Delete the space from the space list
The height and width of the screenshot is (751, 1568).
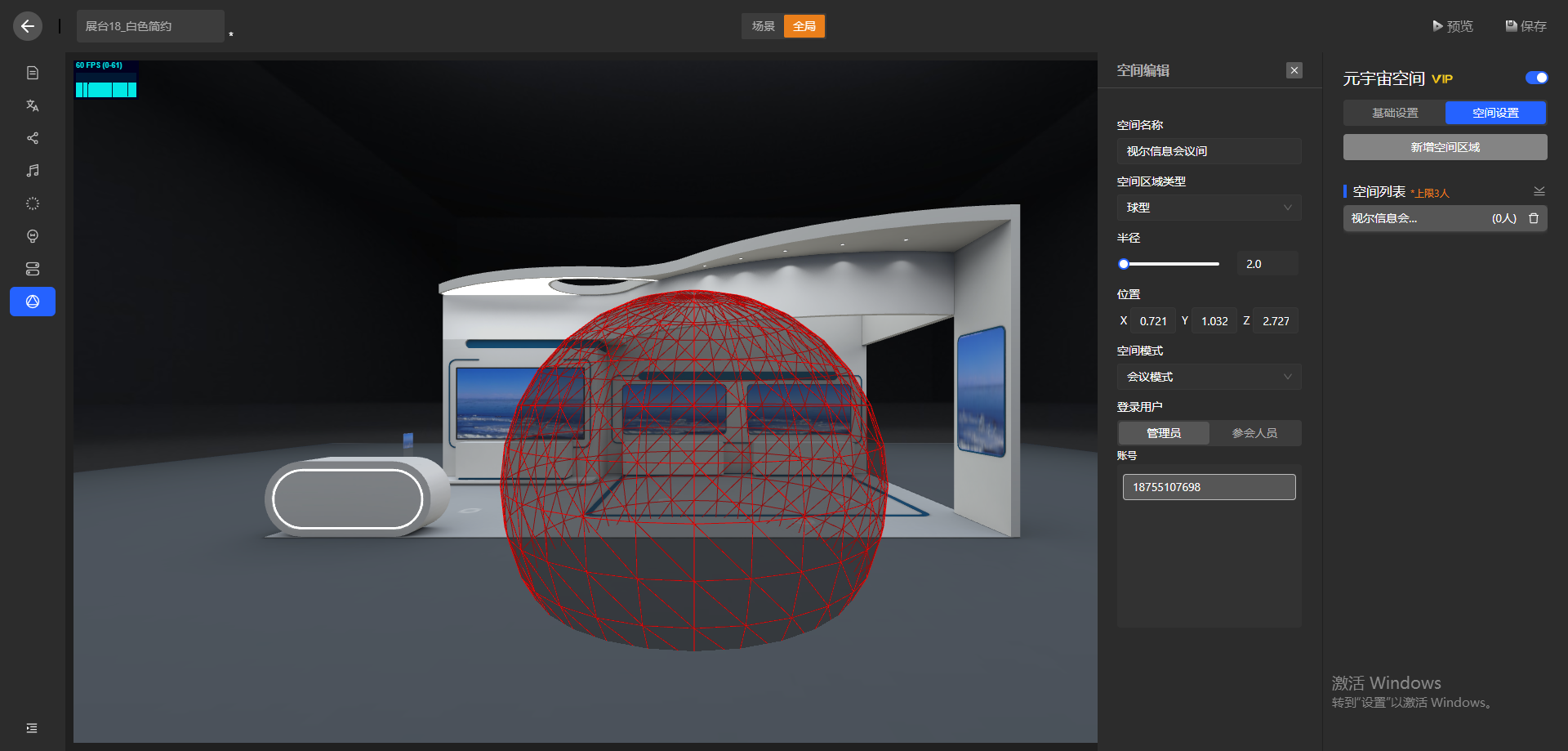[x=1534, y=218]
